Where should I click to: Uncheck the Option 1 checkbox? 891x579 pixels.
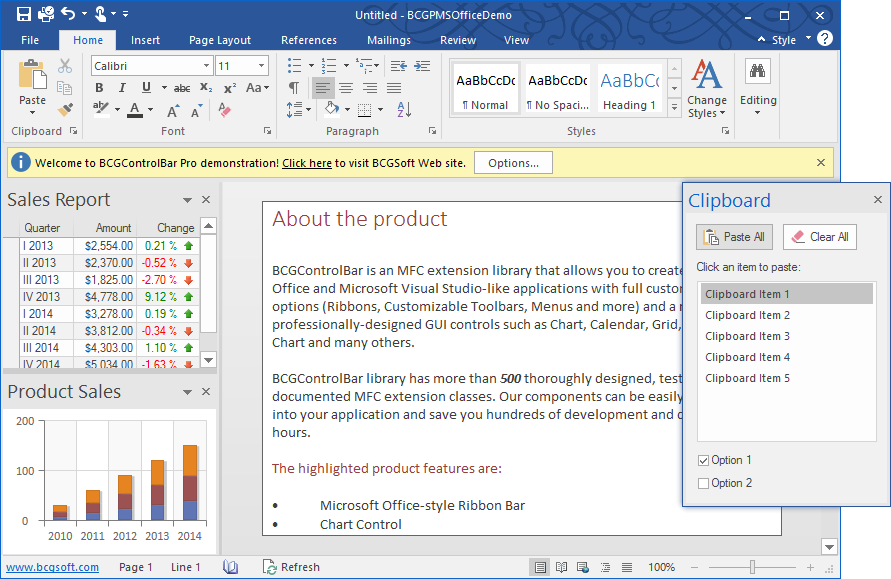[703, 460]
